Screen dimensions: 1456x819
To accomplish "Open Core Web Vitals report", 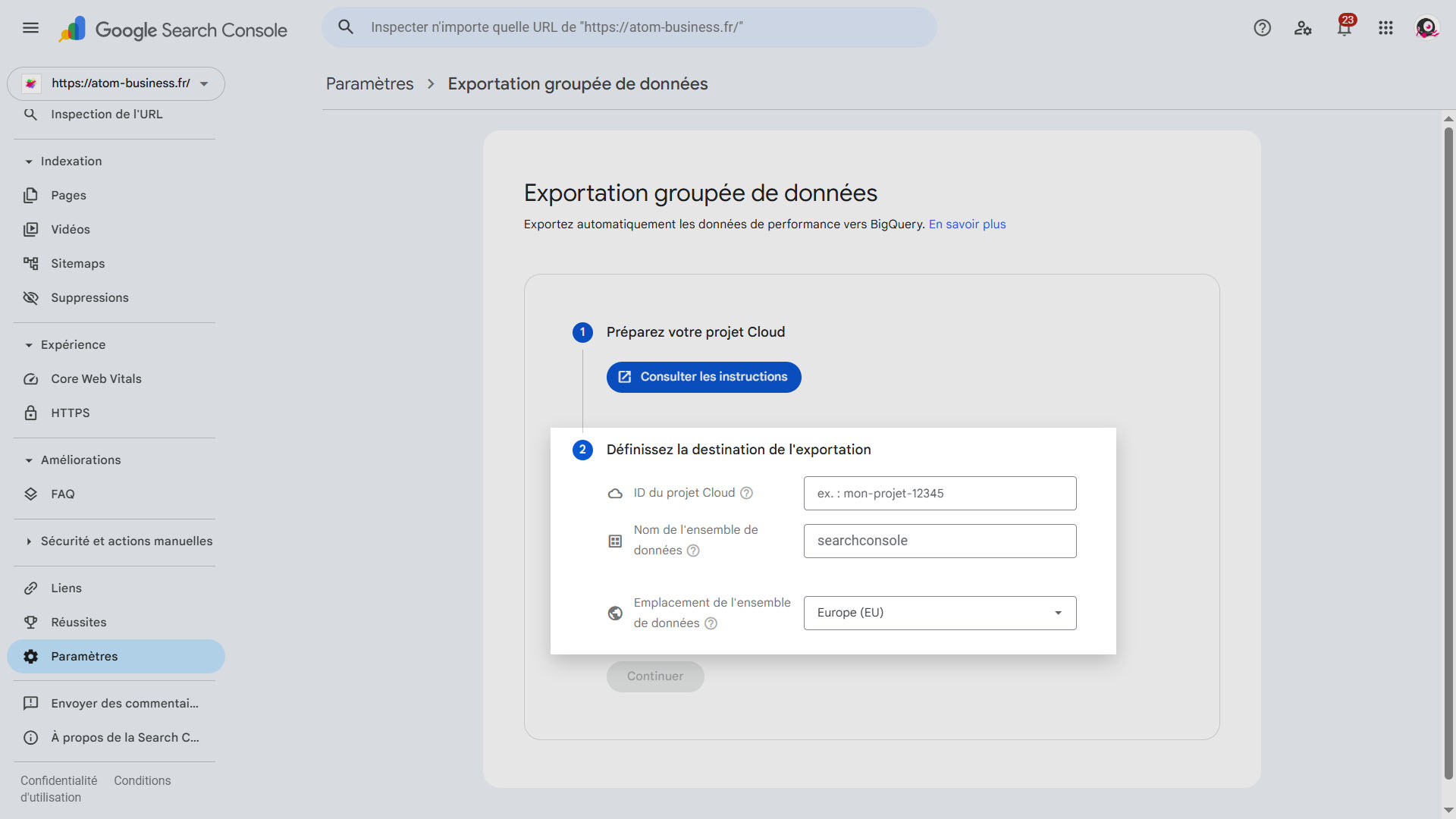I will [x=96, y=379].
